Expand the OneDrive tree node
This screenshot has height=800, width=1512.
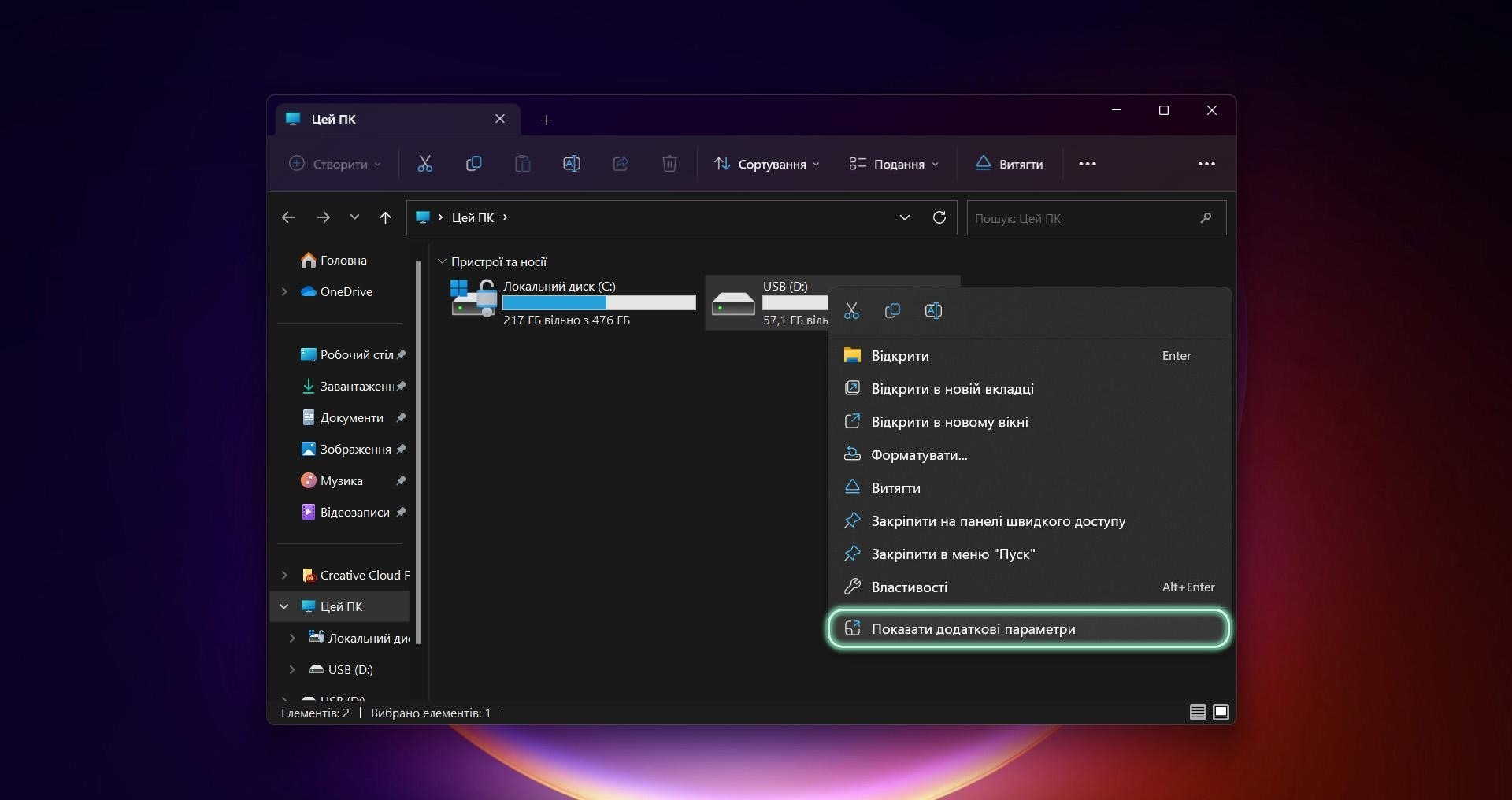[x=284, y=291]
